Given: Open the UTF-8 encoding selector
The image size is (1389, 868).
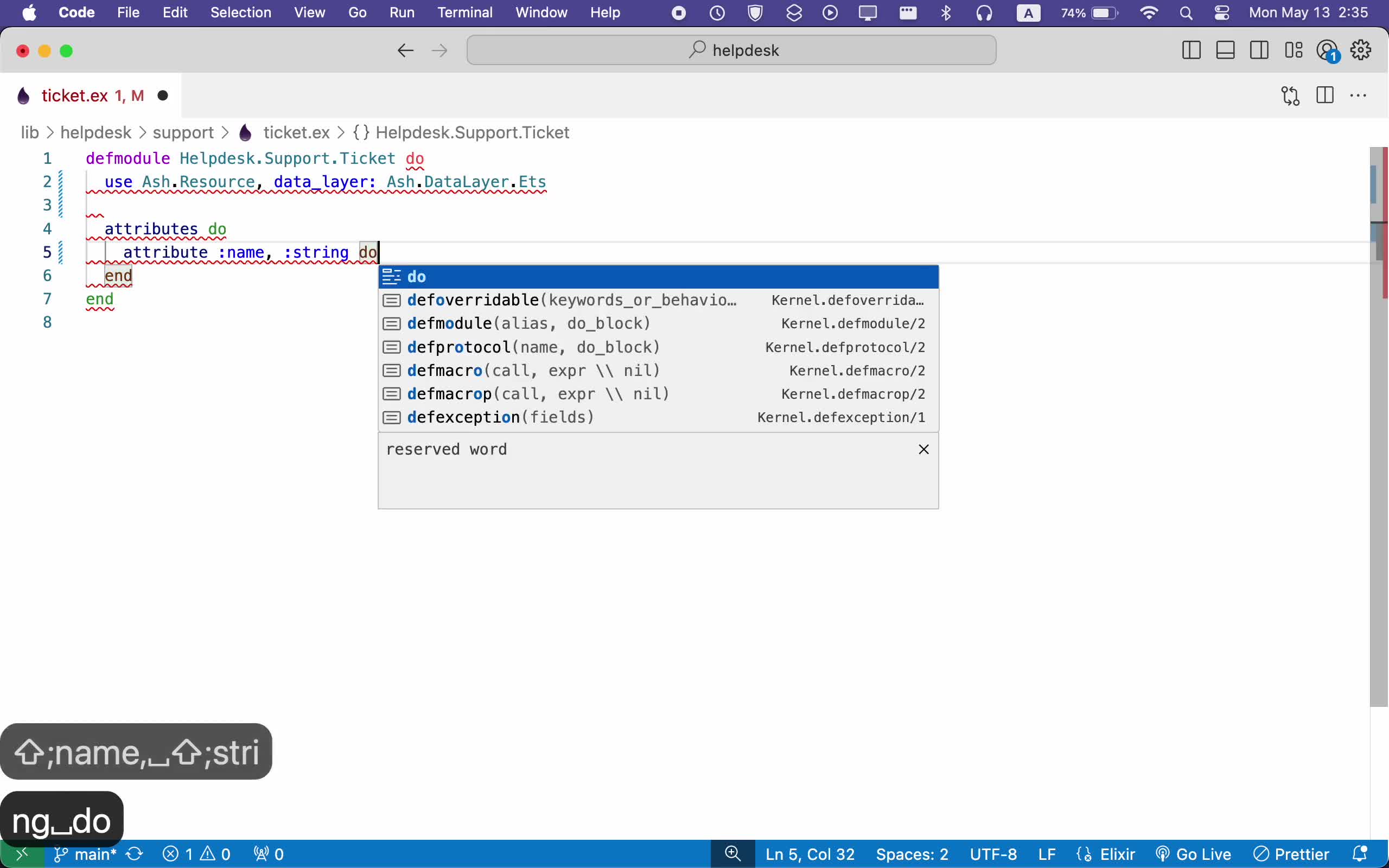Looking at the screenshot, I should coord(993,854).
